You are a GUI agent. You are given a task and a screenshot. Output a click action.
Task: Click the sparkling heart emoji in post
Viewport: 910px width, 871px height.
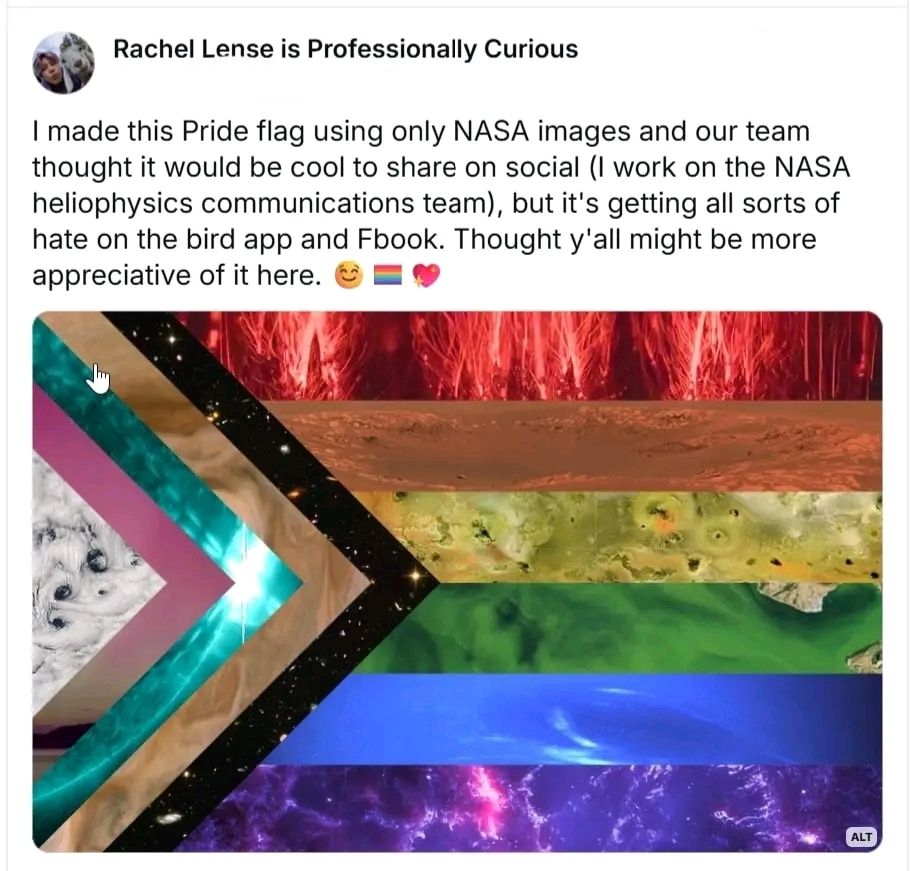pyautogui.click(x=427, y=275)
